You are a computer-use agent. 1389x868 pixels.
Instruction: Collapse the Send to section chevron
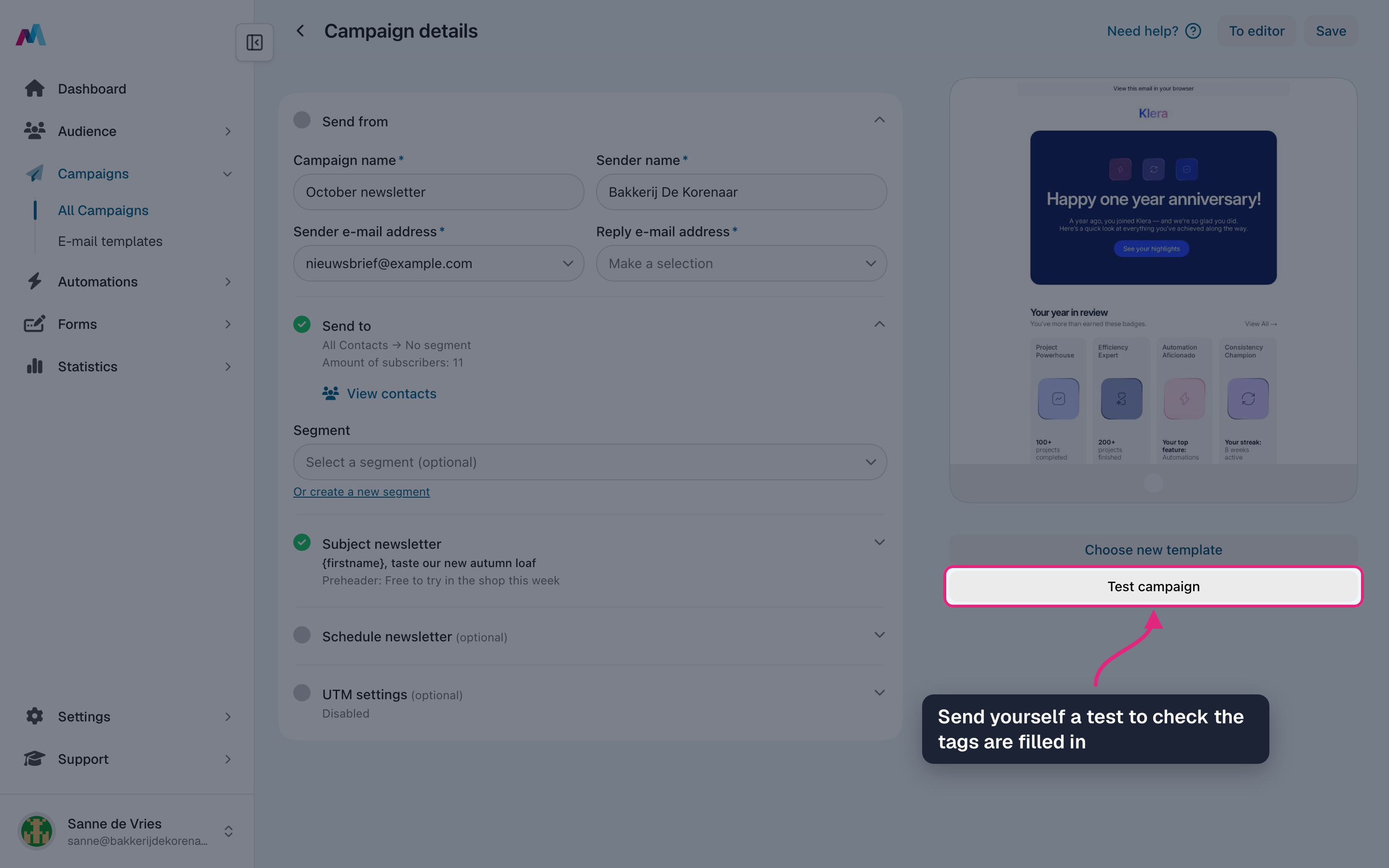[x=879, y=325]
